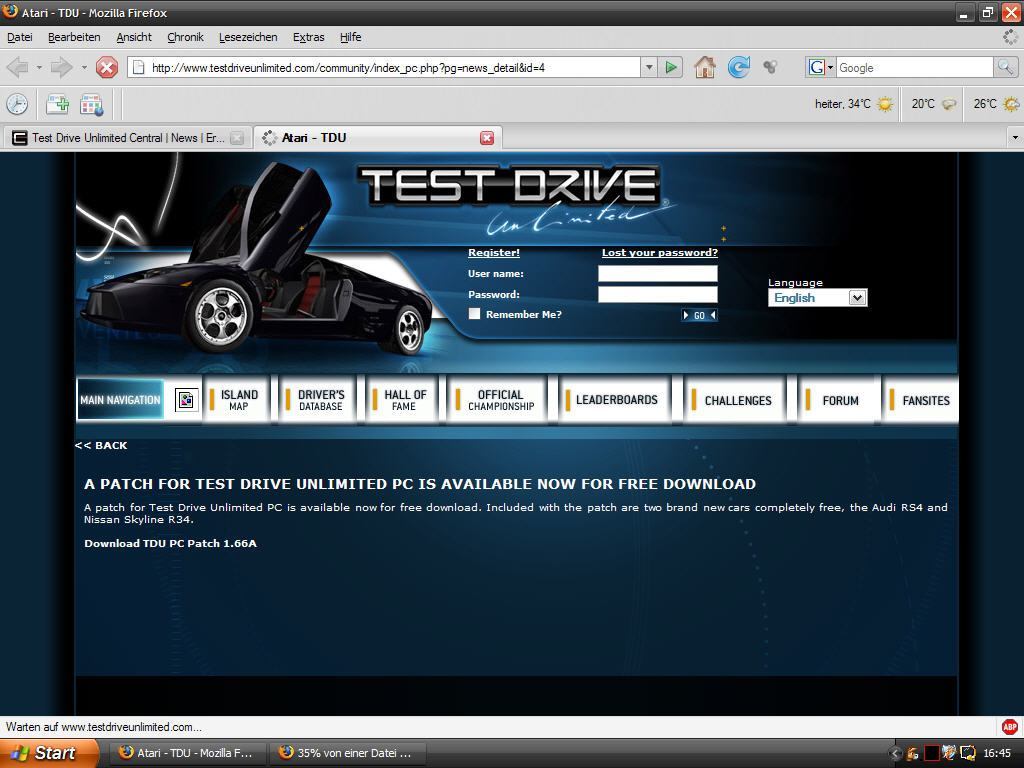Click the GO login button
This screenshot has height=768, width=1024.
(x=699, y=315)
